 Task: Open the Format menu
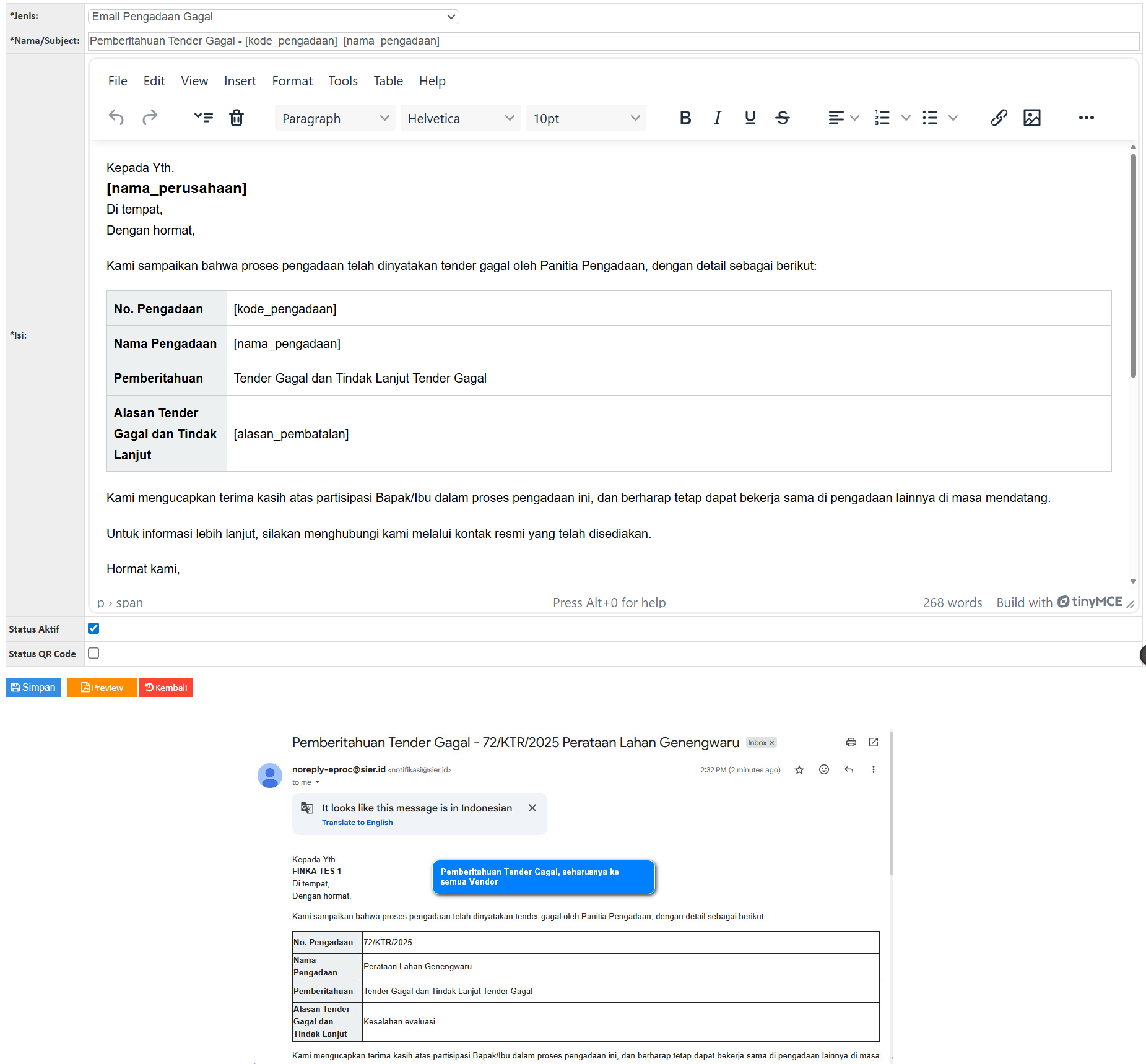[x=292, y=81]
